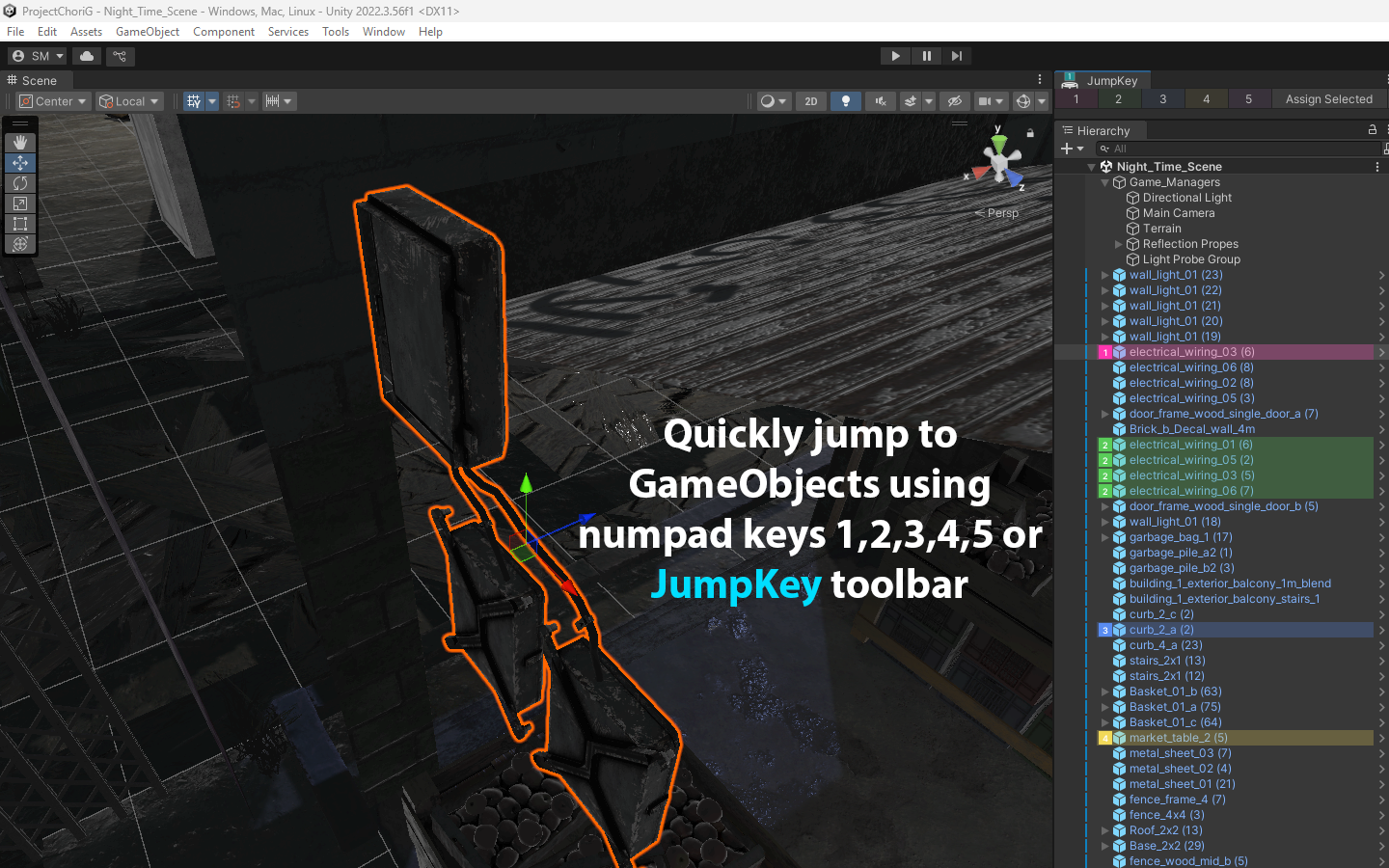Click the prefab icon of stairs_2x1 (13)
The image size is (1389, 868).
point(1120,661)
